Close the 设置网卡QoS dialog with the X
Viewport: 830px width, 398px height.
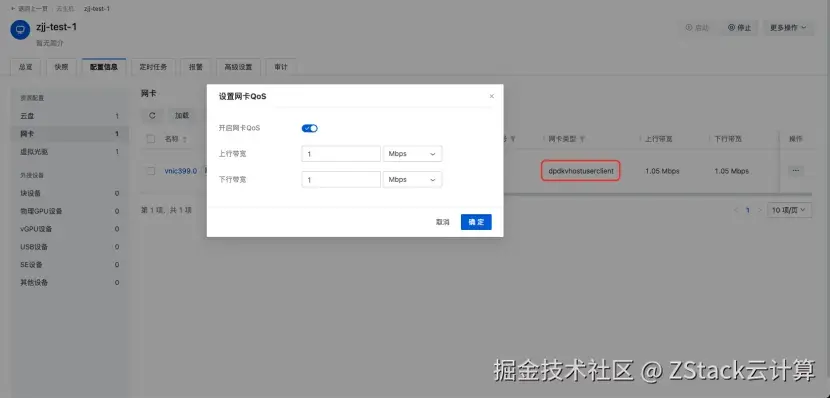click(492, 96)
